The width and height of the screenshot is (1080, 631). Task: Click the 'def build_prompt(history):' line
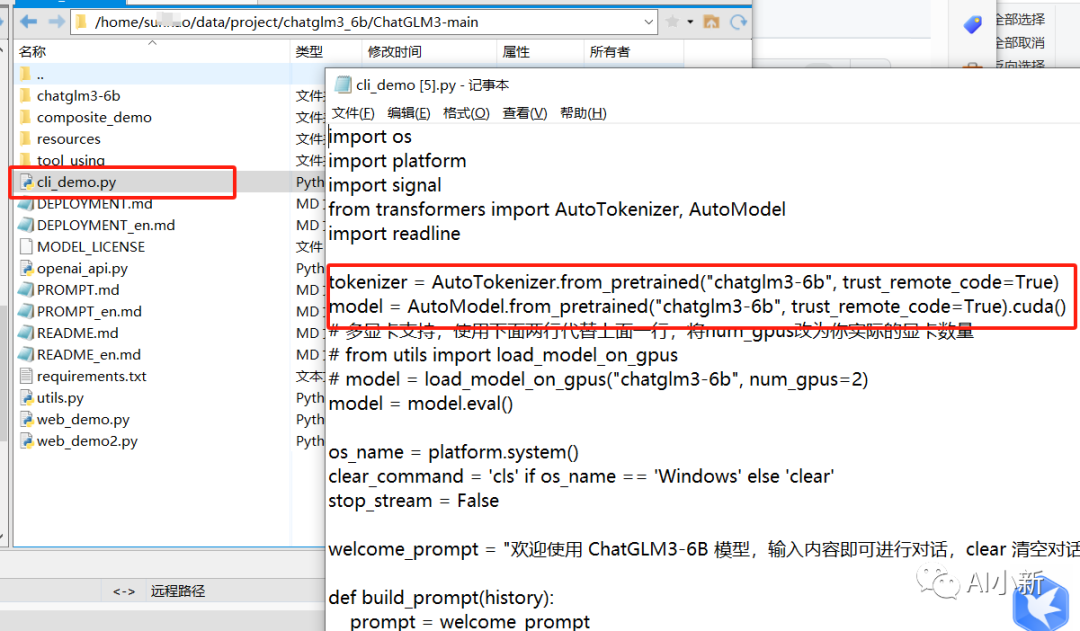click(x=441, y=597)
